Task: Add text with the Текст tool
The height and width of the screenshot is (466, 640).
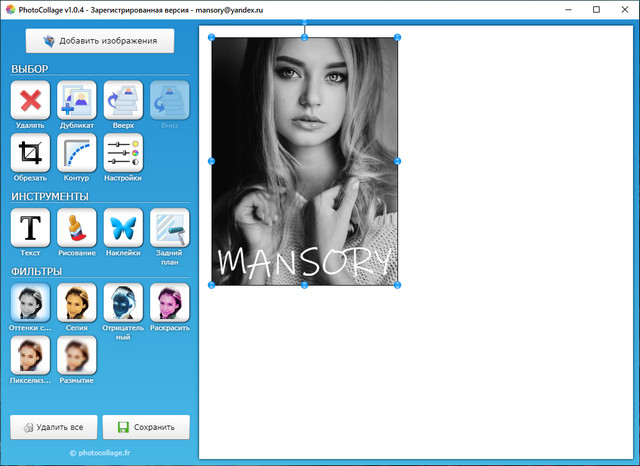Action: click(30, 228)
